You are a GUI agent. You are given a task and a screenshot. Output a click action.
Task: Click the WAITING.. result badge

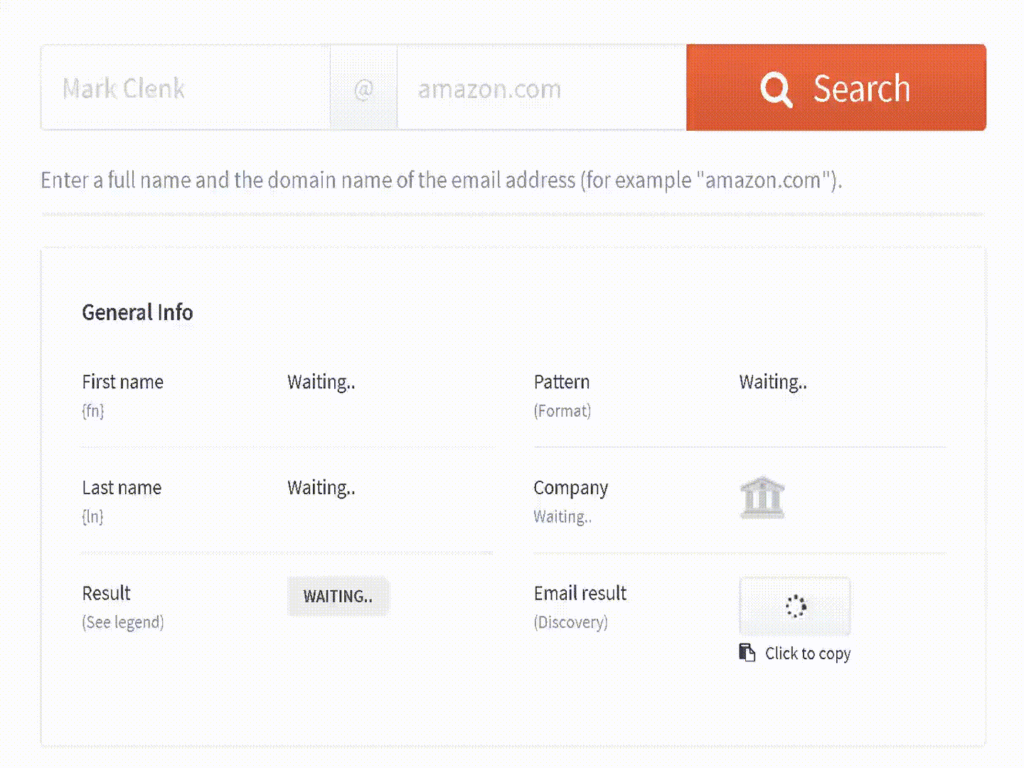338,596
